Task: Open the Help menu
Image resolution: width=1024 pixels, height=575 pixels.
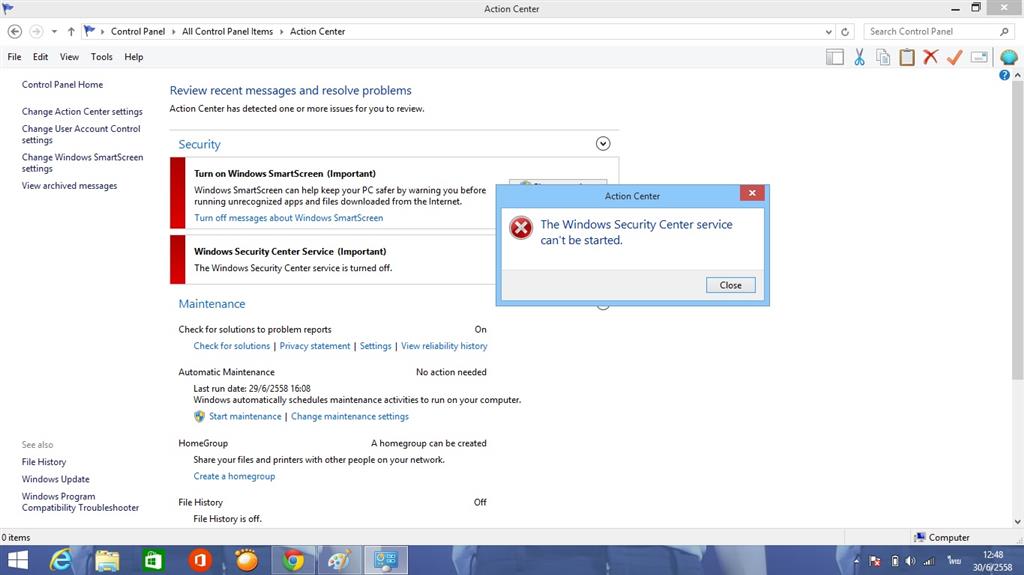Action: tap(134, 57)
